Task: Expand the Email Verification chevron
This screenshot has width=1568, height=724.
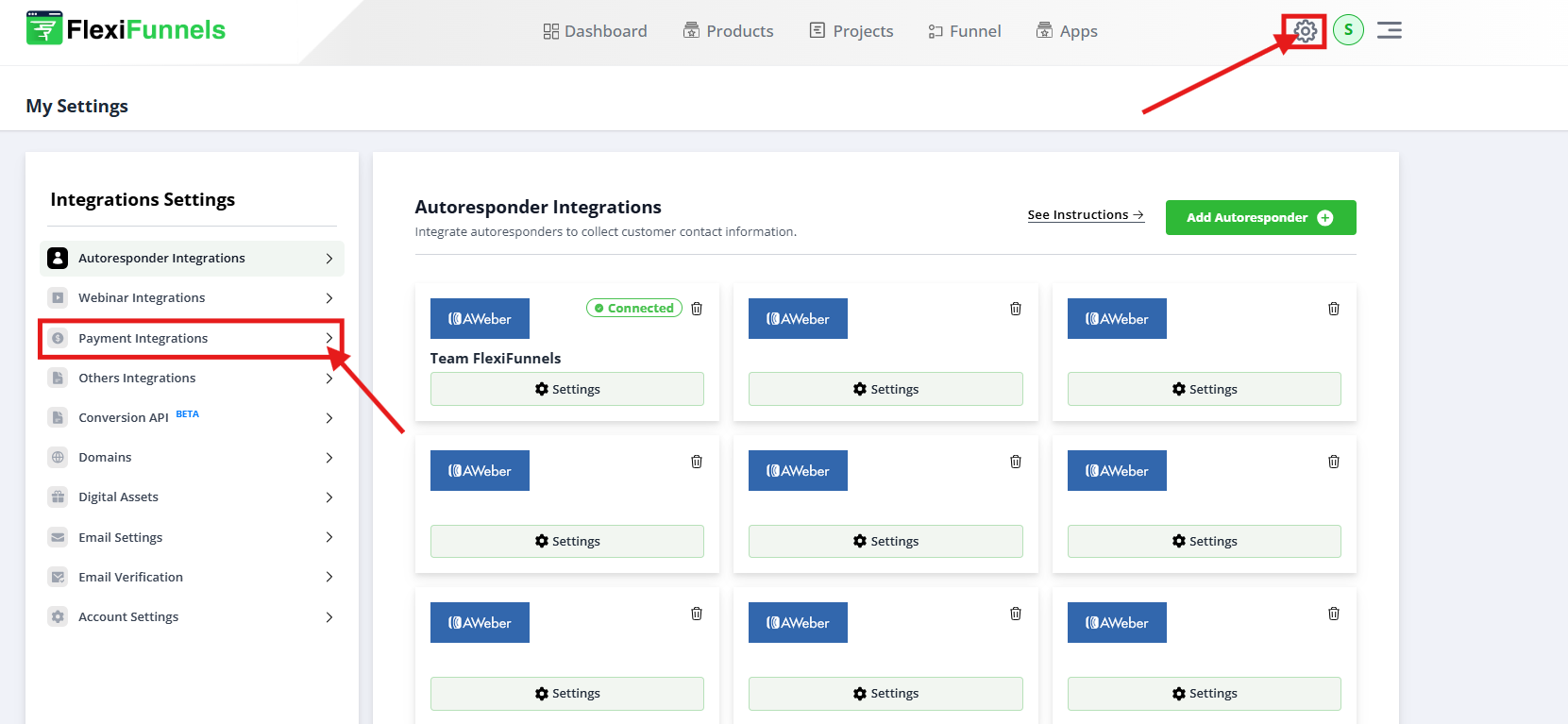Action: pyautogui.click(x=329, y=577)
